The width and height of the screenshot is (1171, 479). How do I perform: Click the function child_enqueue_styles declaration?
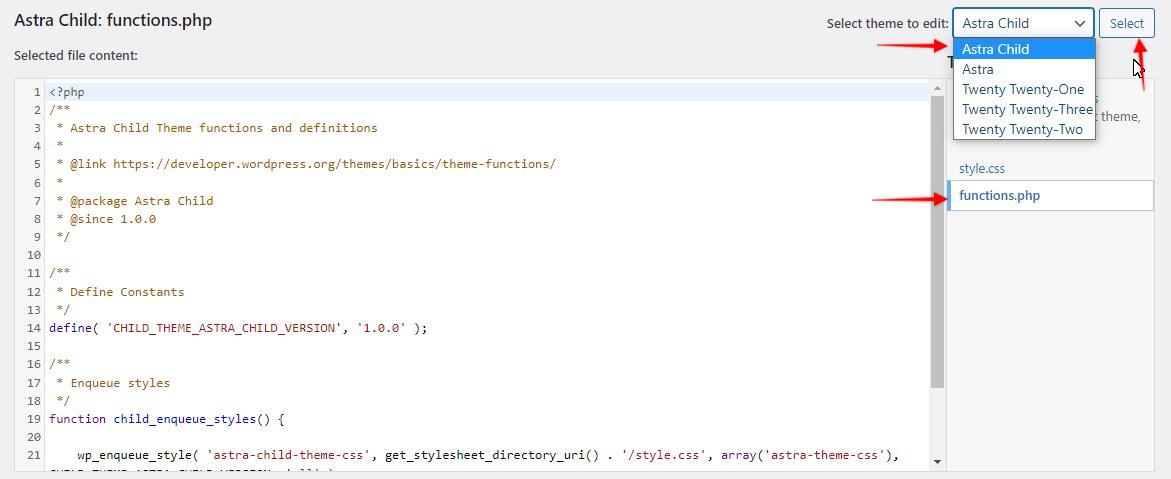(x=166, y=419)
